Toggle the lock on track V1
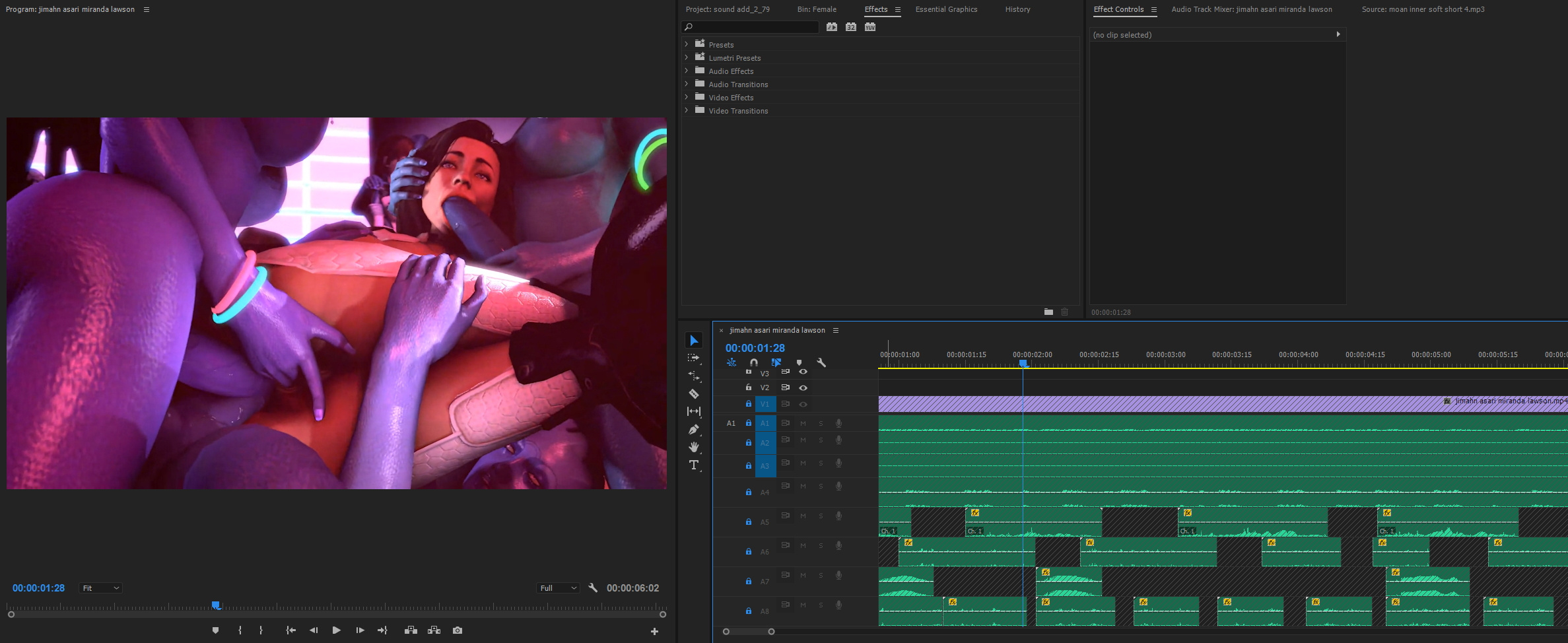This screenshot has height=643, width=1568. click(749, 403)
